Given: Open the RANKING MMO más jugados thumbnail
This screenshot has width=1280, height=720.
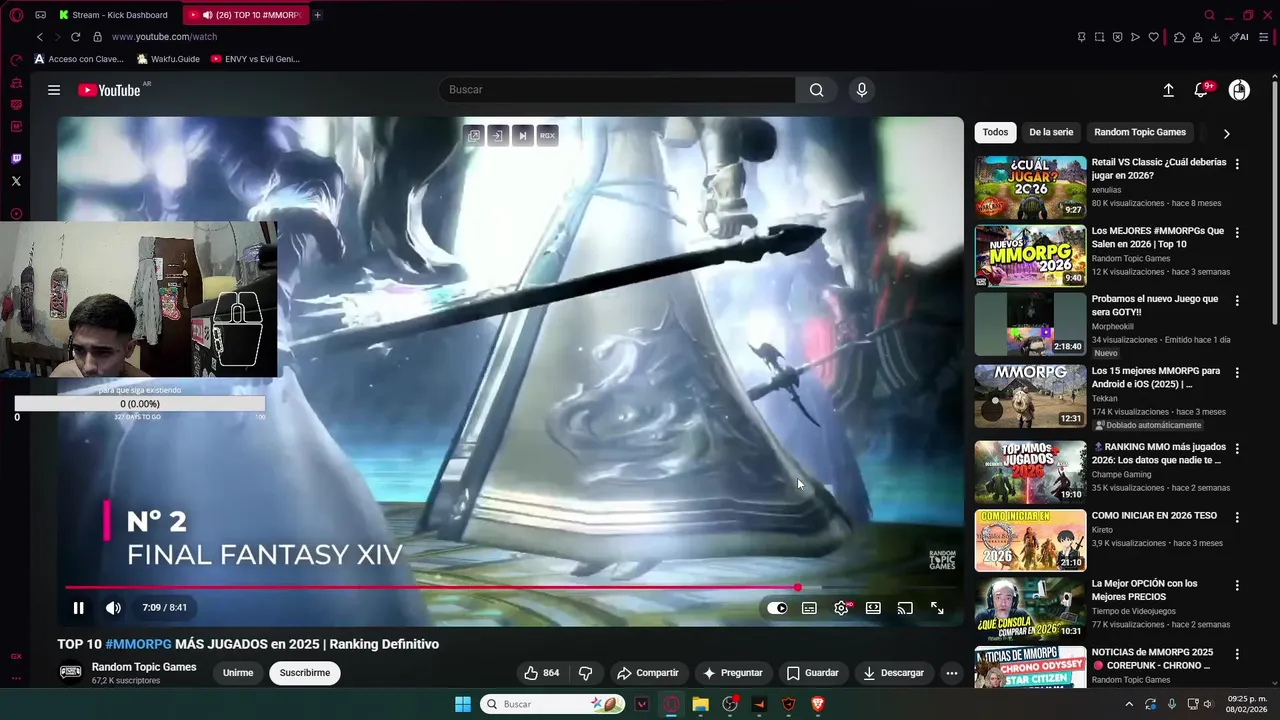Looking at the screenshot, I should (x=1030, y=472).
